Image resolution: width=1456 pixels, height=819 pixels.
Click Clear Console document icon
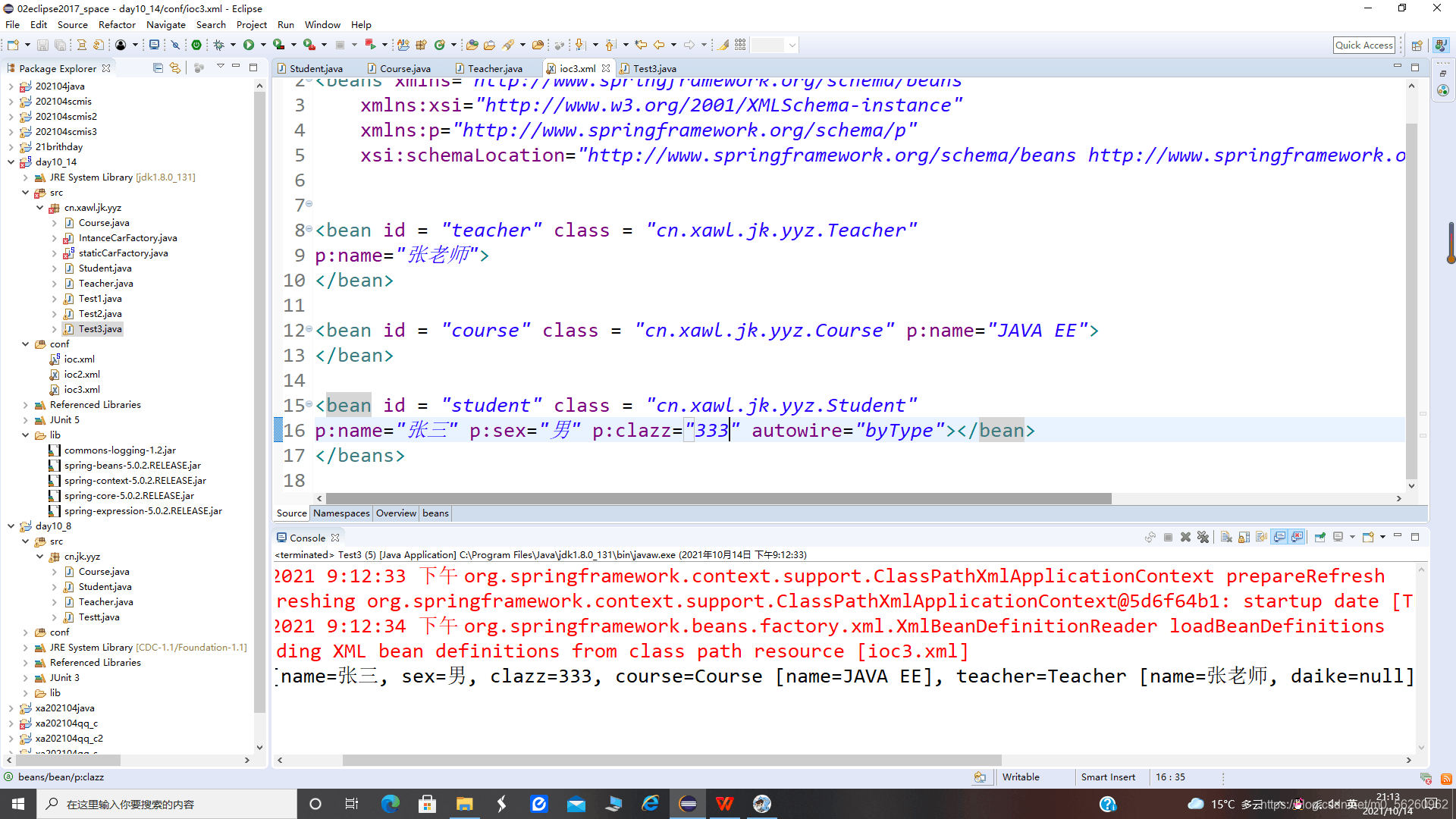(x=1225, y=537)
